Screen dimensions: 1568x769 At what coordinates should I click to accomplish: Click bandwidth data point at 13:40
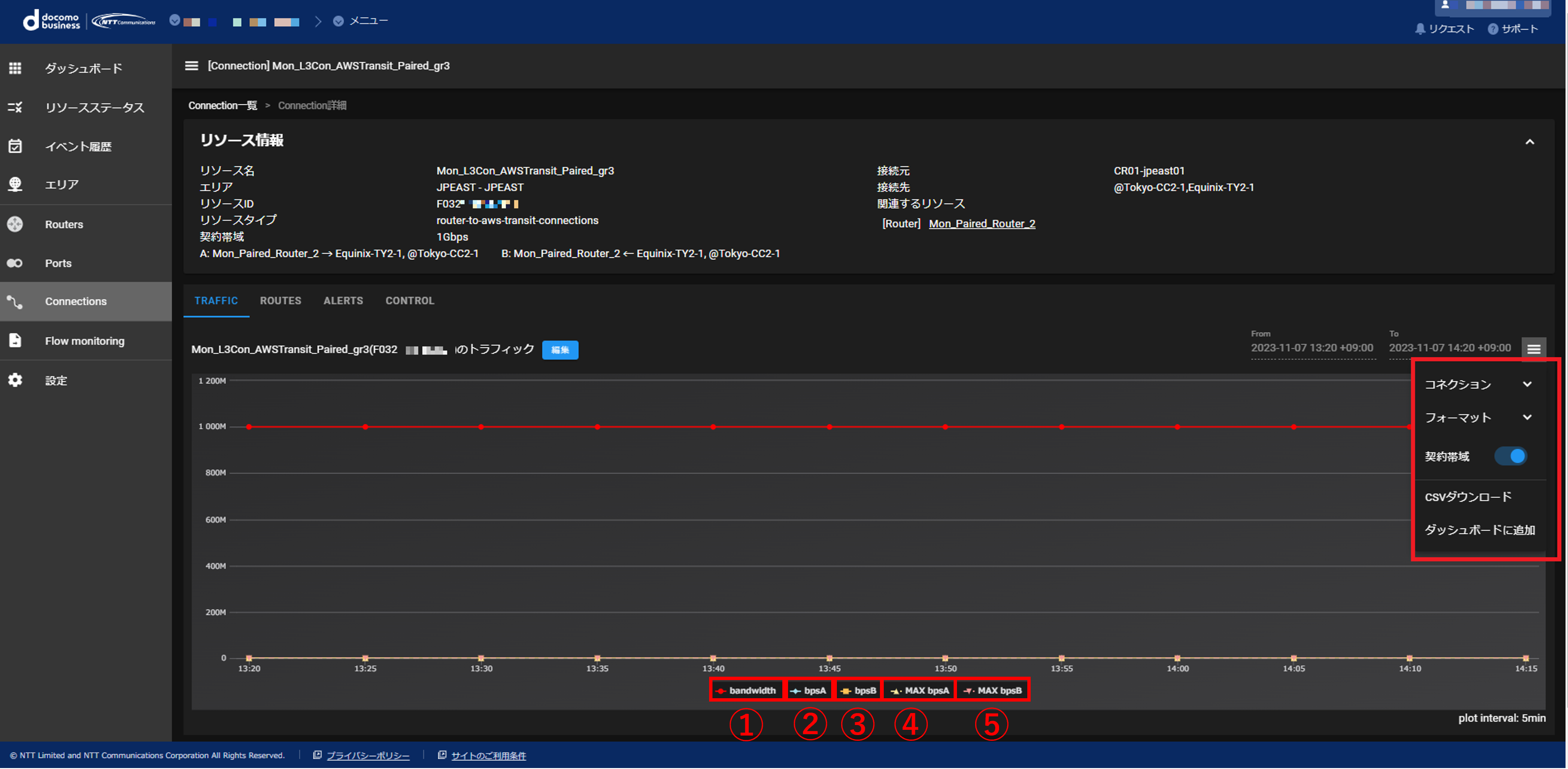click(x=713, y=427)
